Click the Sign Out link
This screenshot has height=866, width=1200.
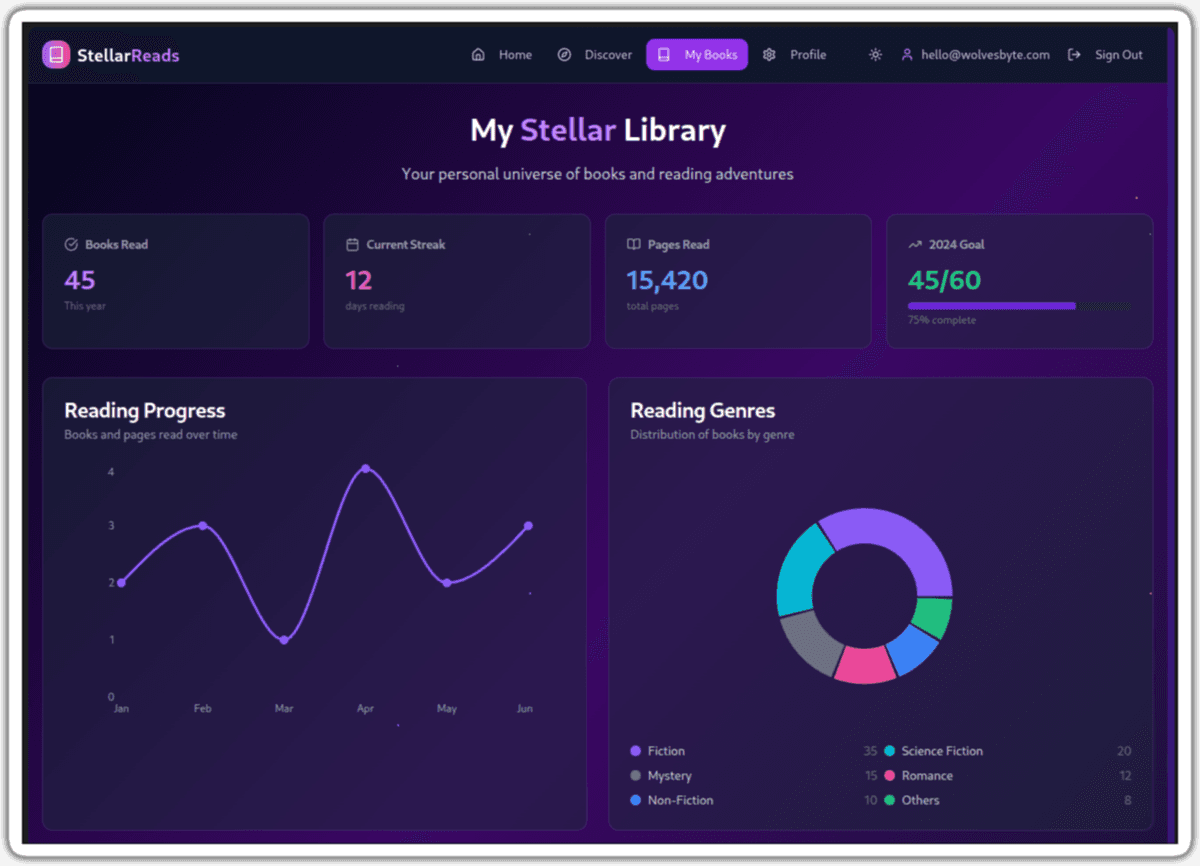click(1118, 55)
